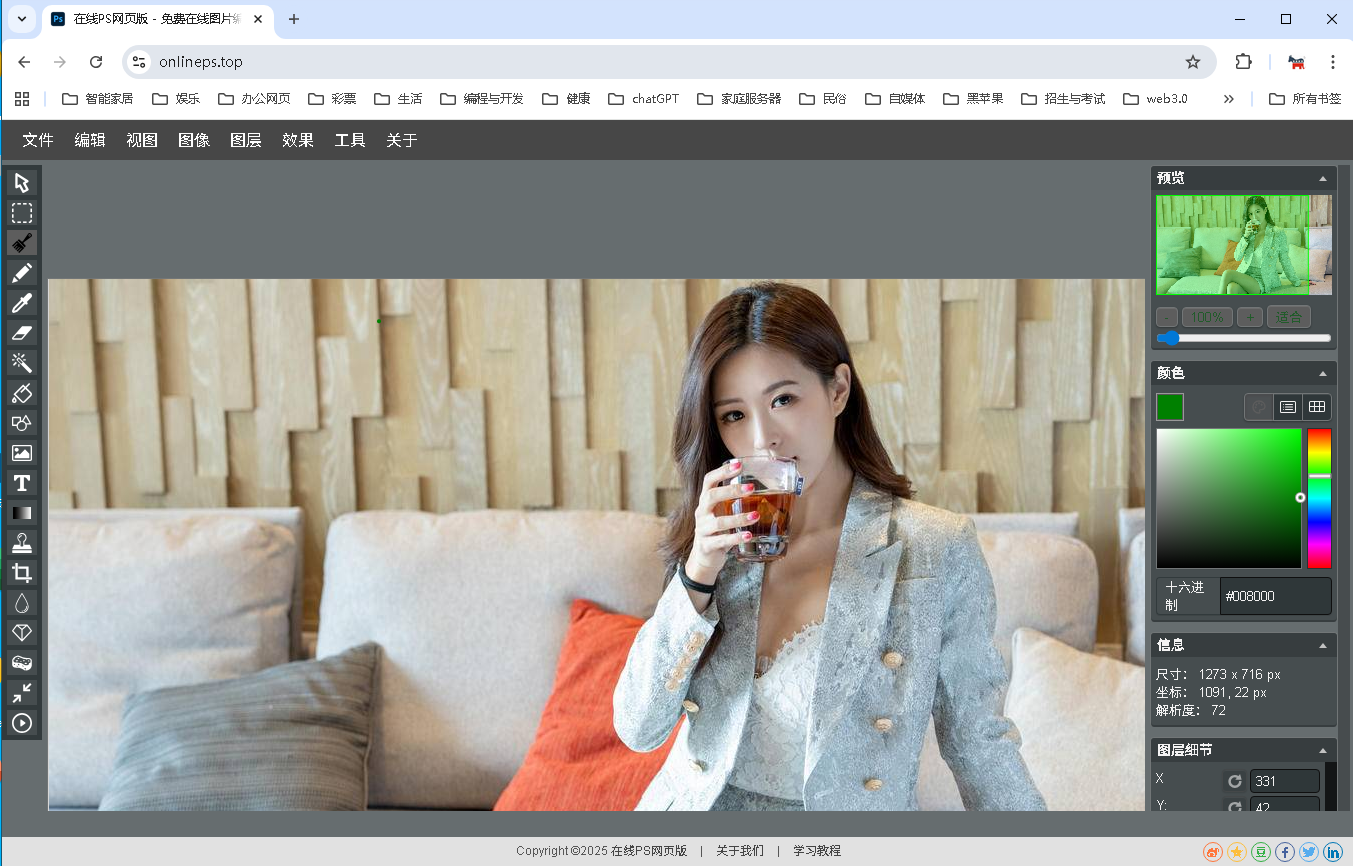This screenshot has width=1353, height=866.
Task: Activate the magic wand tool
Action: (22, 363)
